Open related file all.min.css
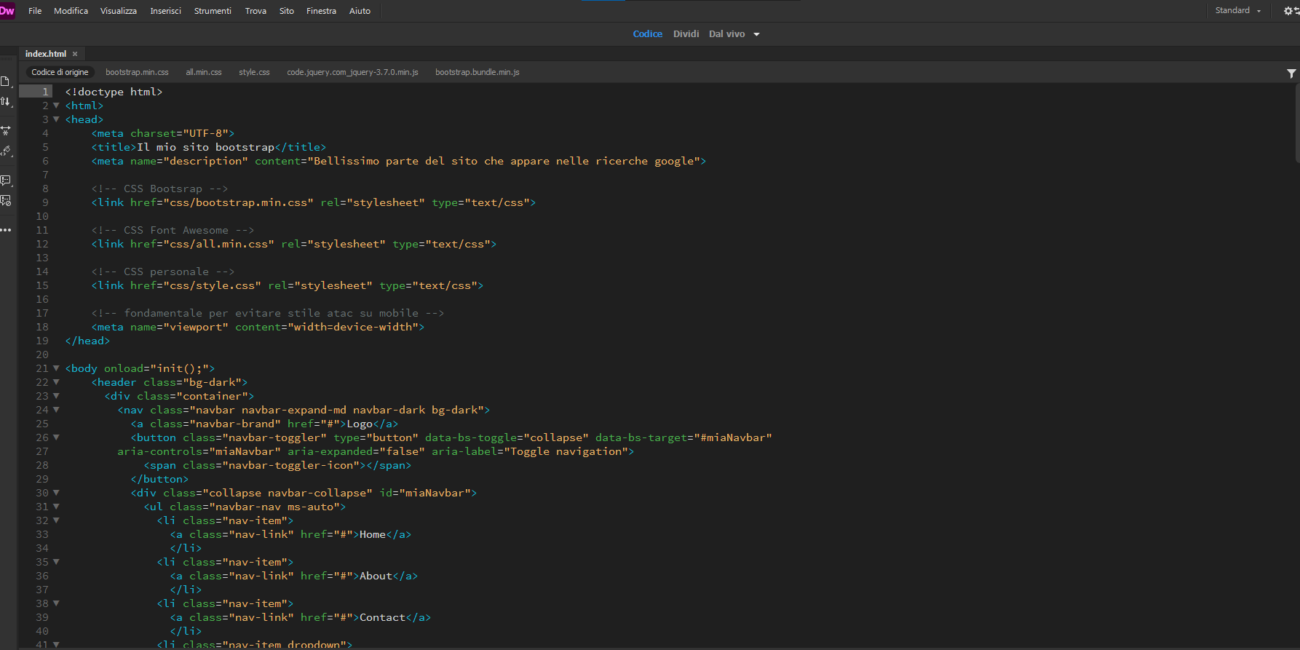Screen dimensions: 1300x650 point(204,72)
